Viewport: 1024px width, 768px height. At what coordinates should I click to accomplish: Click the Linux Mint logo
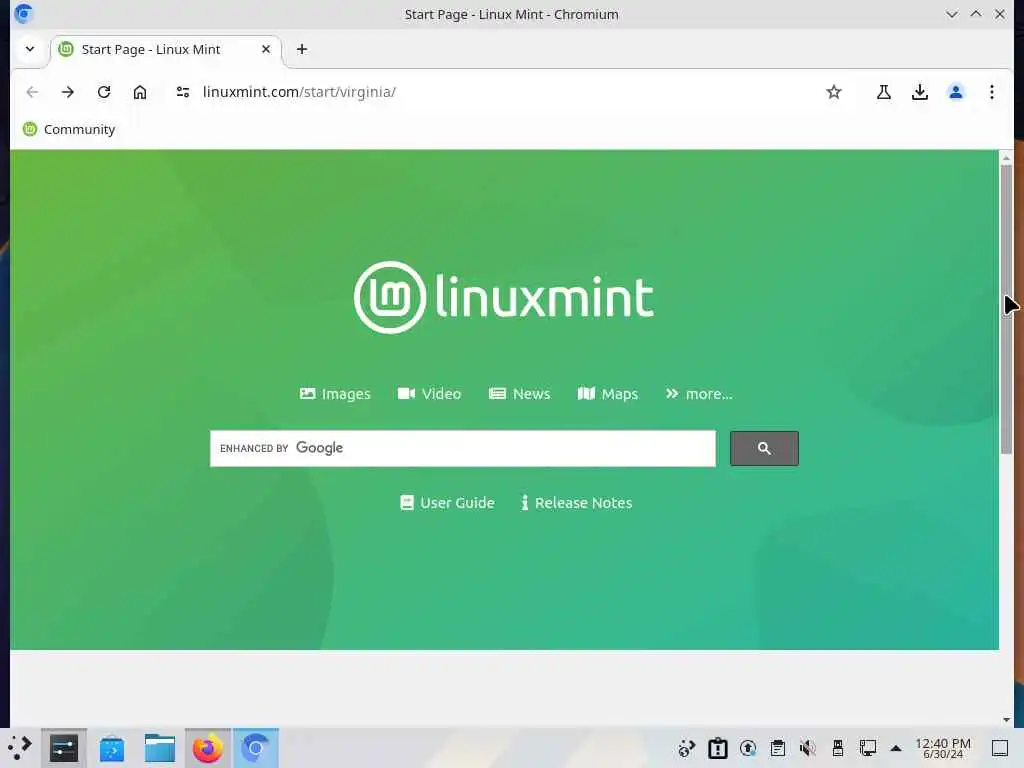point(504,297)
